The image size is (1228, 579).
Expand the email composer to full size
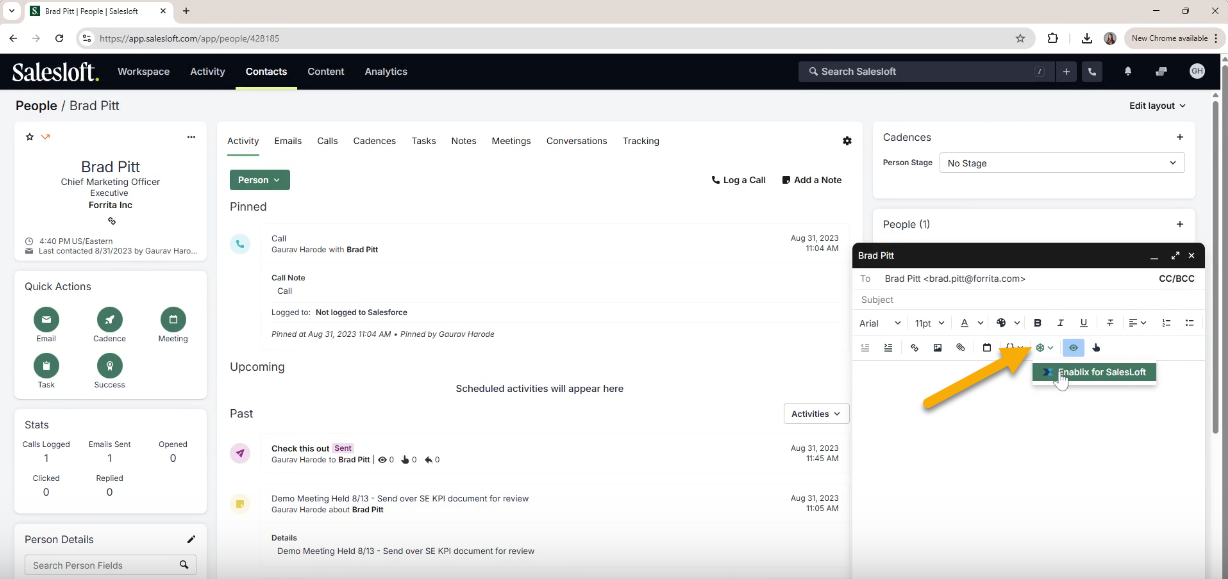[1175, 256]
